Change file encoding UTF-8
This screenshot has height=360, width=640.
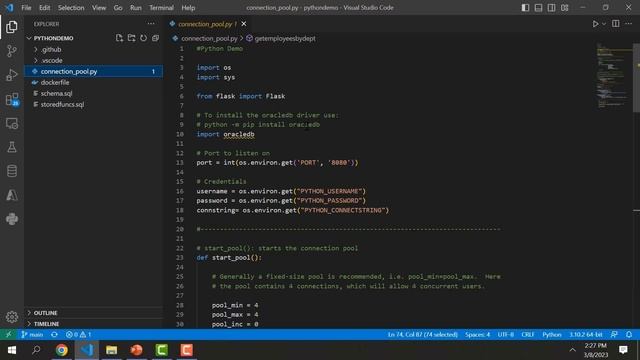[x=506, y=334]
